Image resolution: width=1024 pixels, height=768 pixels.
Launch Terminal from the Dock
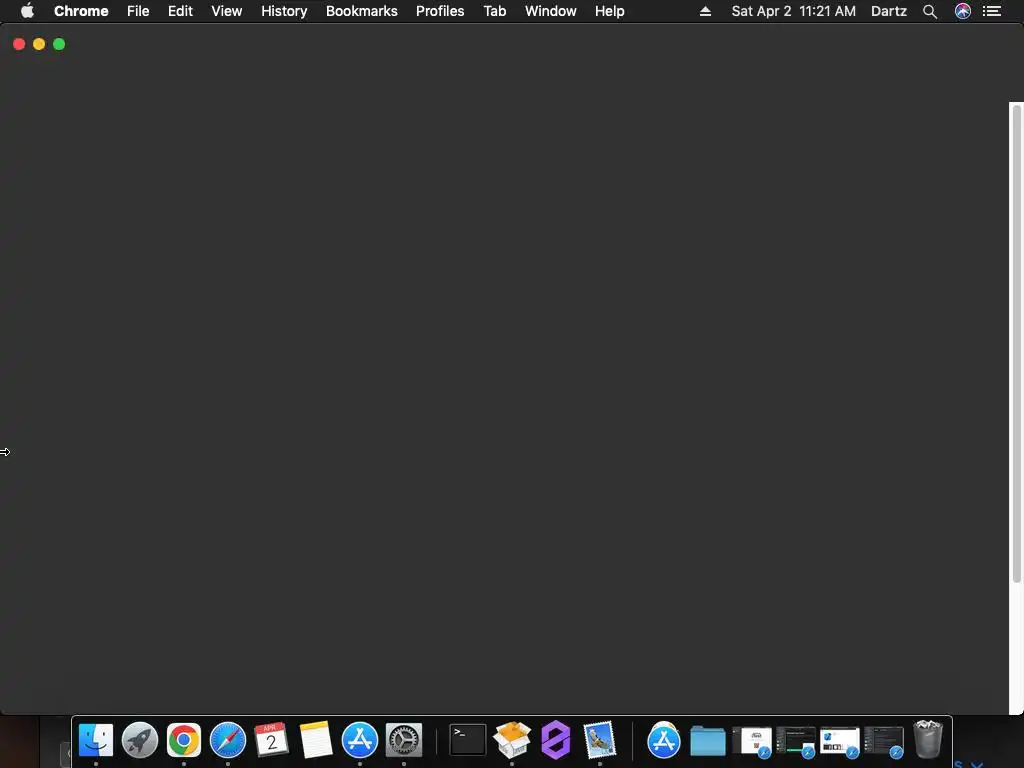468,741
